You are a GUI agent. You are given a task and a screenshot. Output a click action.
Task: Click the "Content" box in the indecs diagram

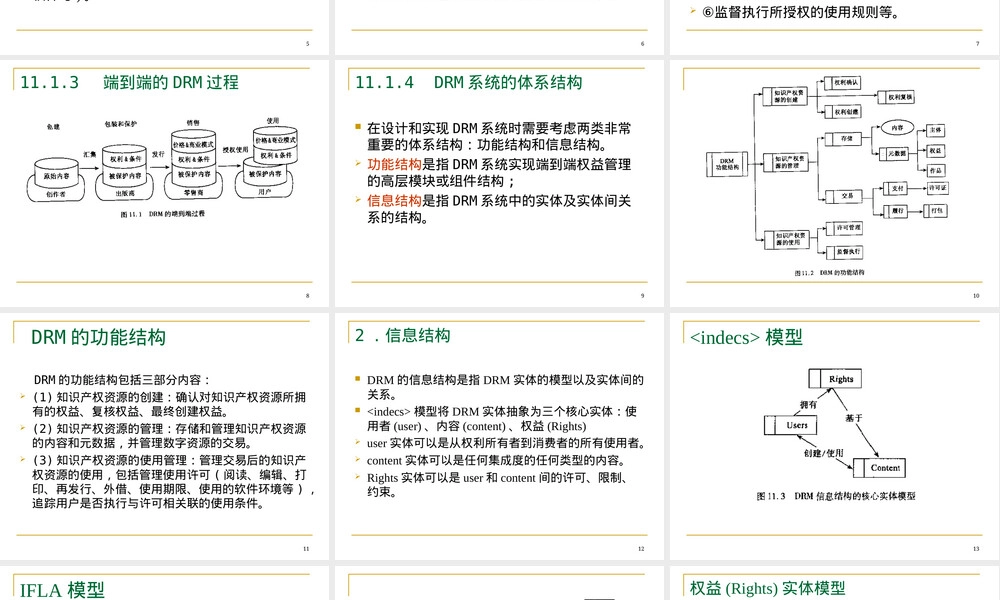point(879,468)
